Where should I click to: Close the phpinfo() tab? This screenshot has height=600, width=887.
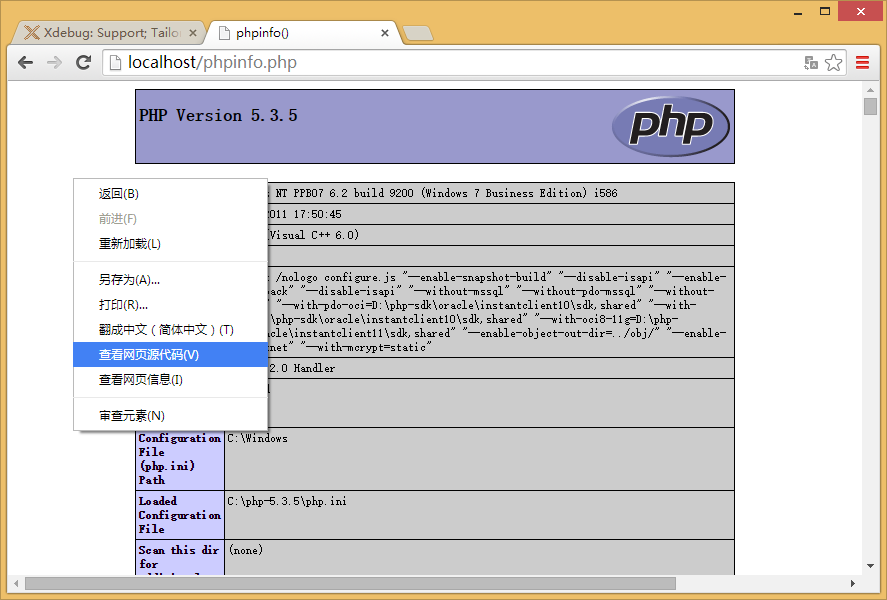[x=385, y=33]
